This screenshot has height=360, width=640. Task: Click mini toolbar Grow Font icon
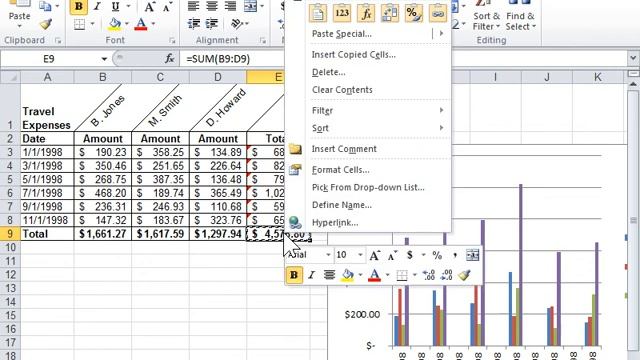point(374,256)
